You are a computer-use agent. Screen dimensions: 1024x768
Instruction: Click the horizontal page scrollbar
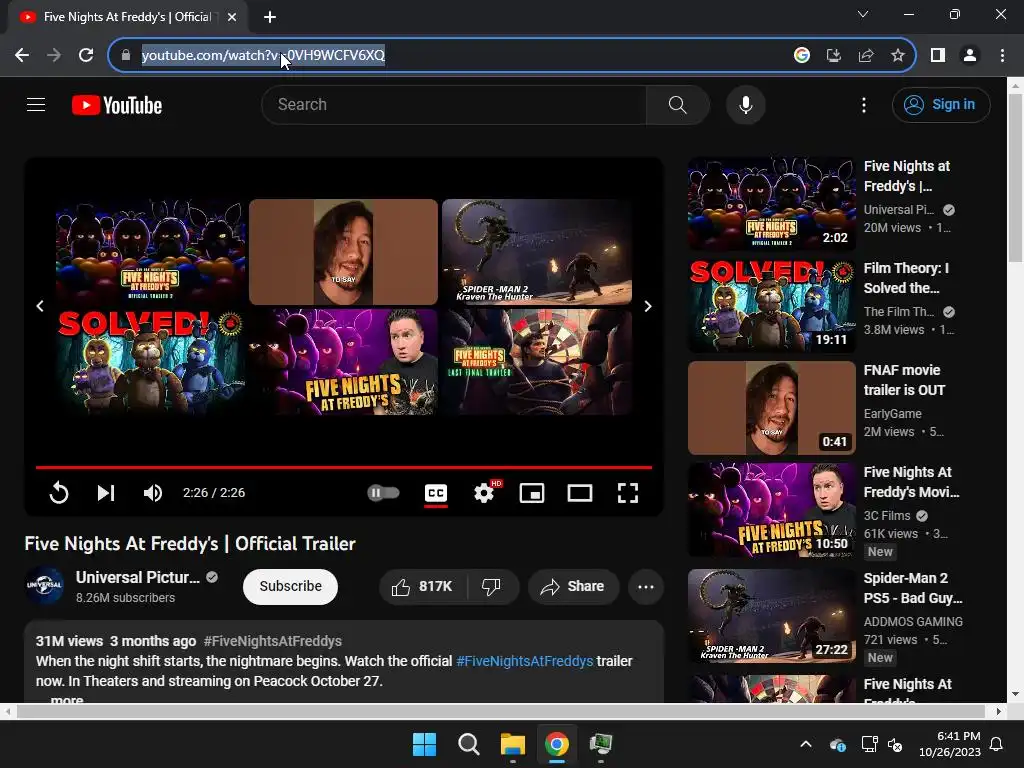(x=501, y=711)
